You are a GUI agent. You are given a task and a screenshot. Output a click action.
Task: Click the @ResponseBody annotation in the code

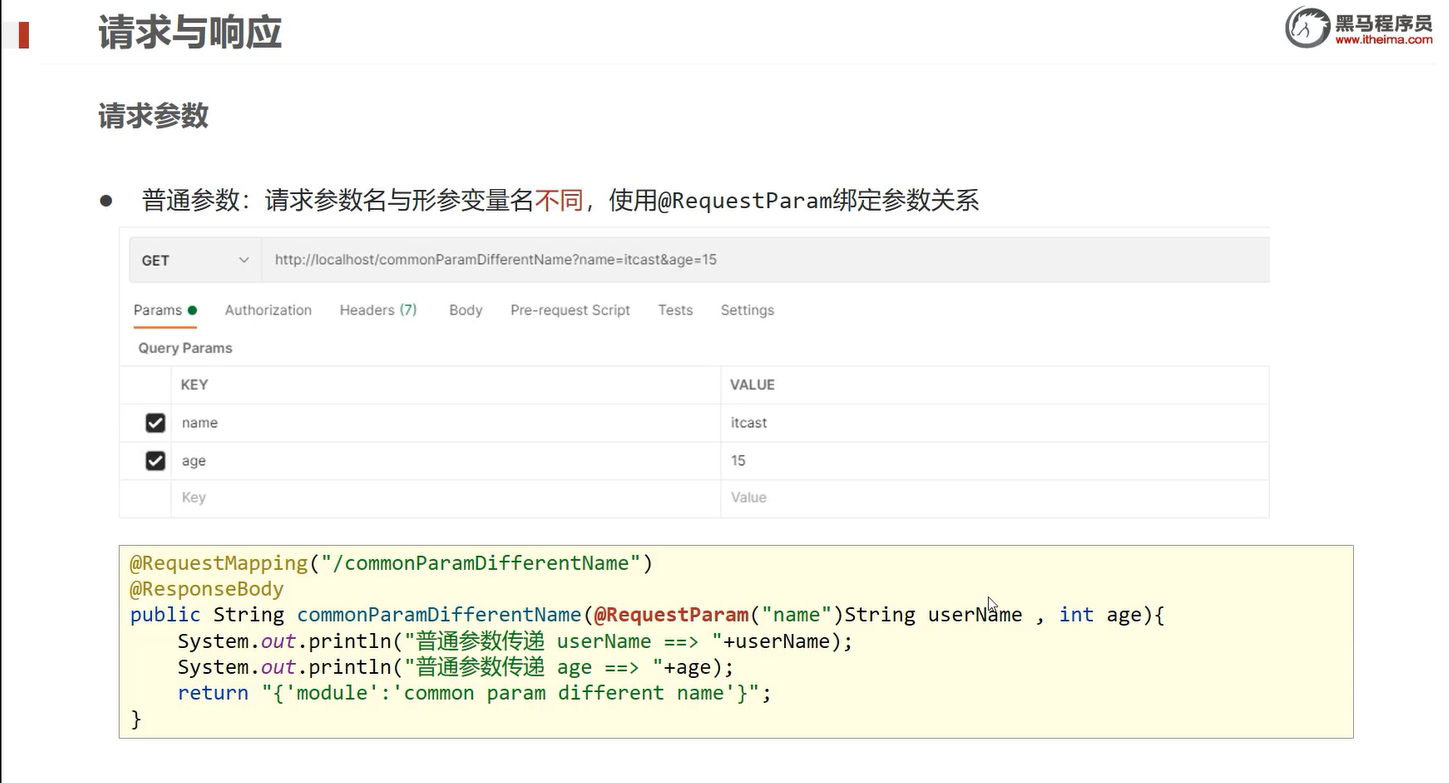pyautogui.click(x=207, y=589)
